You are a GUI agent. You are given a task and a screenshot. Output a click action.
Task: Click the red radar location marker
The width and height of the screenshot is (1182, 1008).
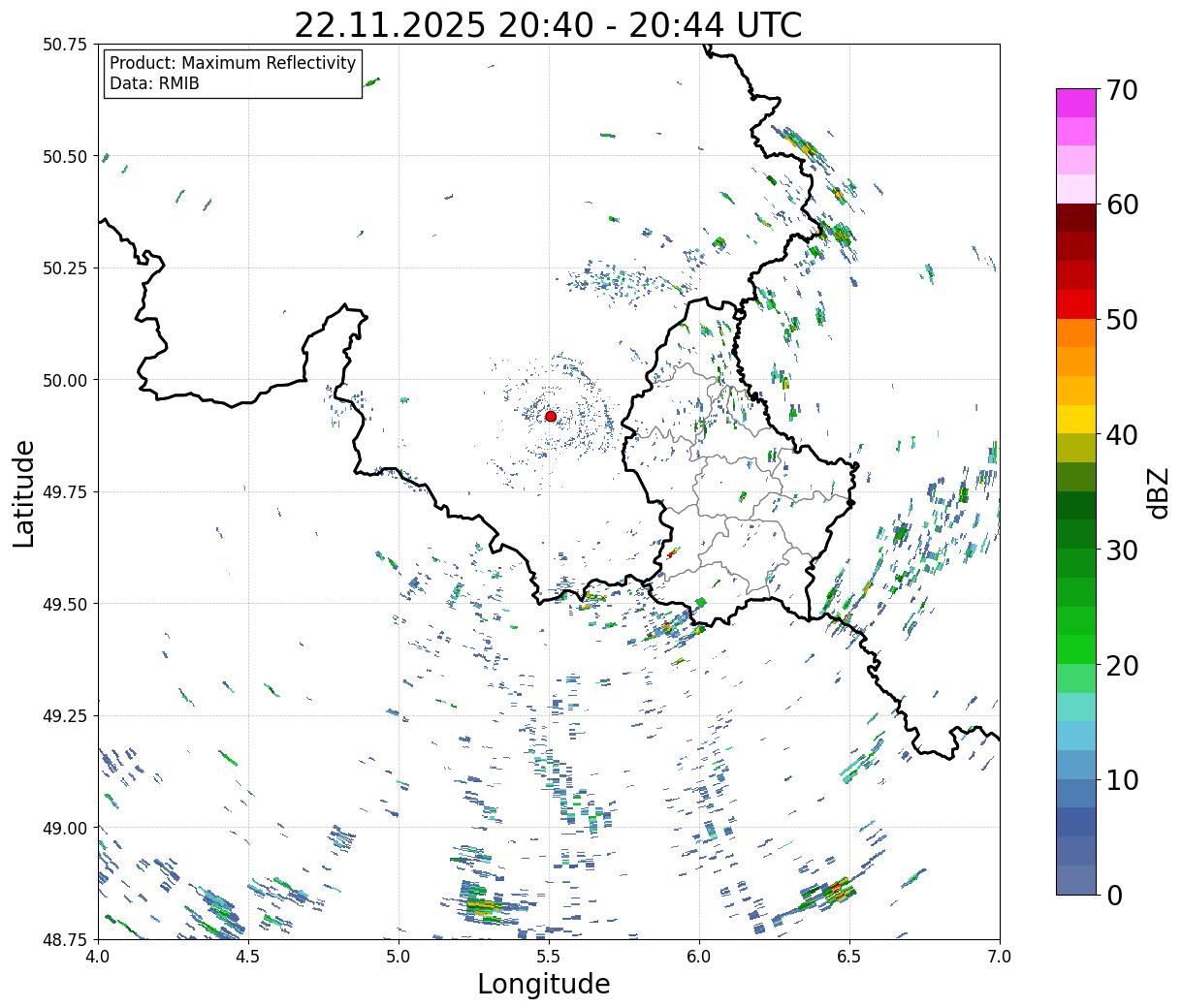coord(551,416)
